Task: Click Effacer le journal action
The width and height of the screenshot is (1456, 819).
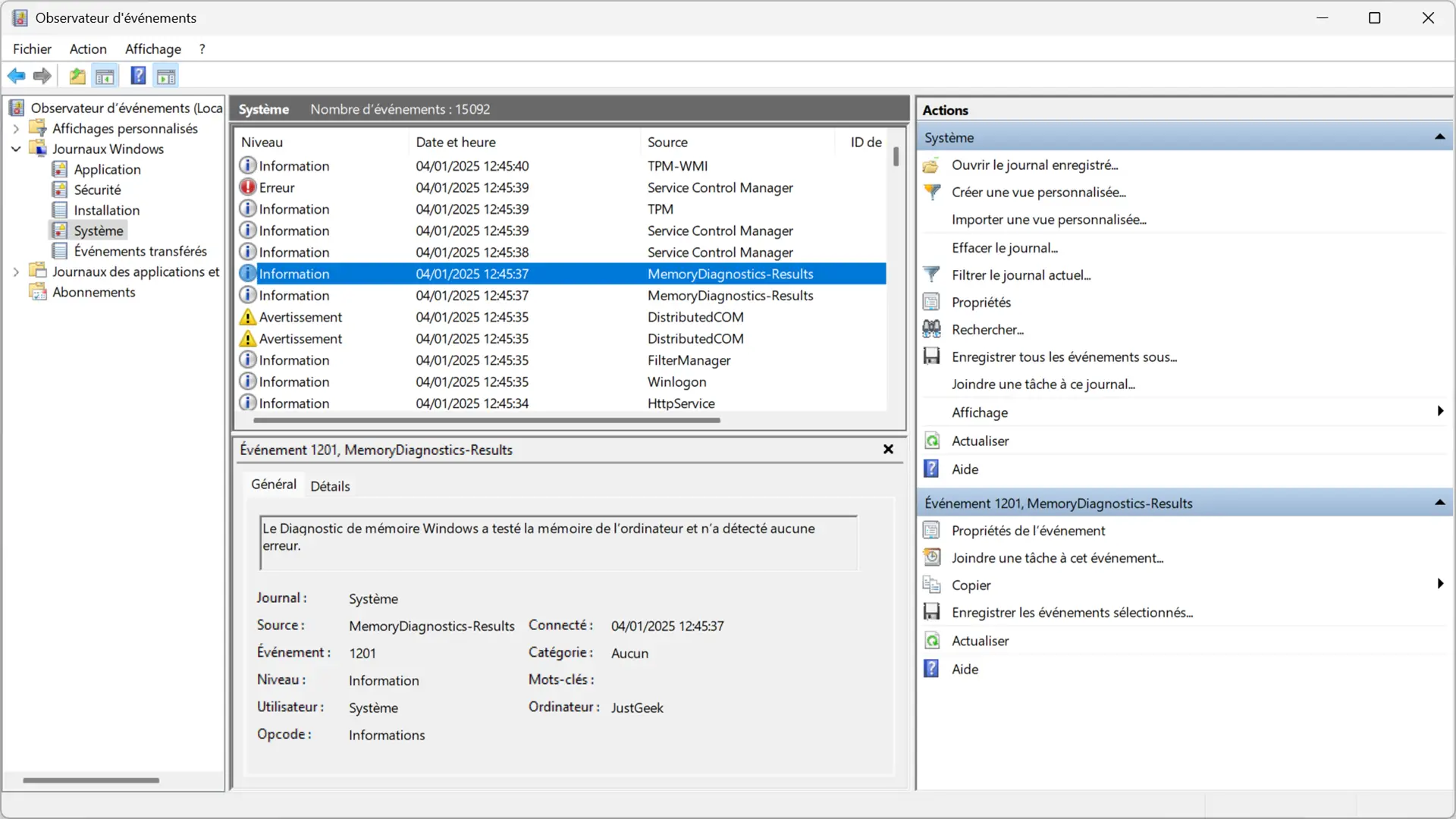Action: point(1005,247)
